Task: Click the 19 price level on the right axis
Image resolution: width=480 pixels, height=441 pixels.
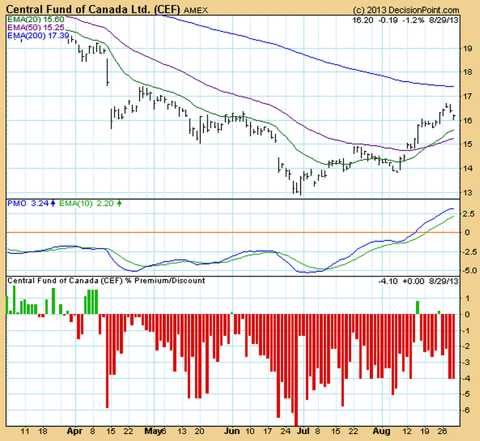Action: tap(467, 49)
